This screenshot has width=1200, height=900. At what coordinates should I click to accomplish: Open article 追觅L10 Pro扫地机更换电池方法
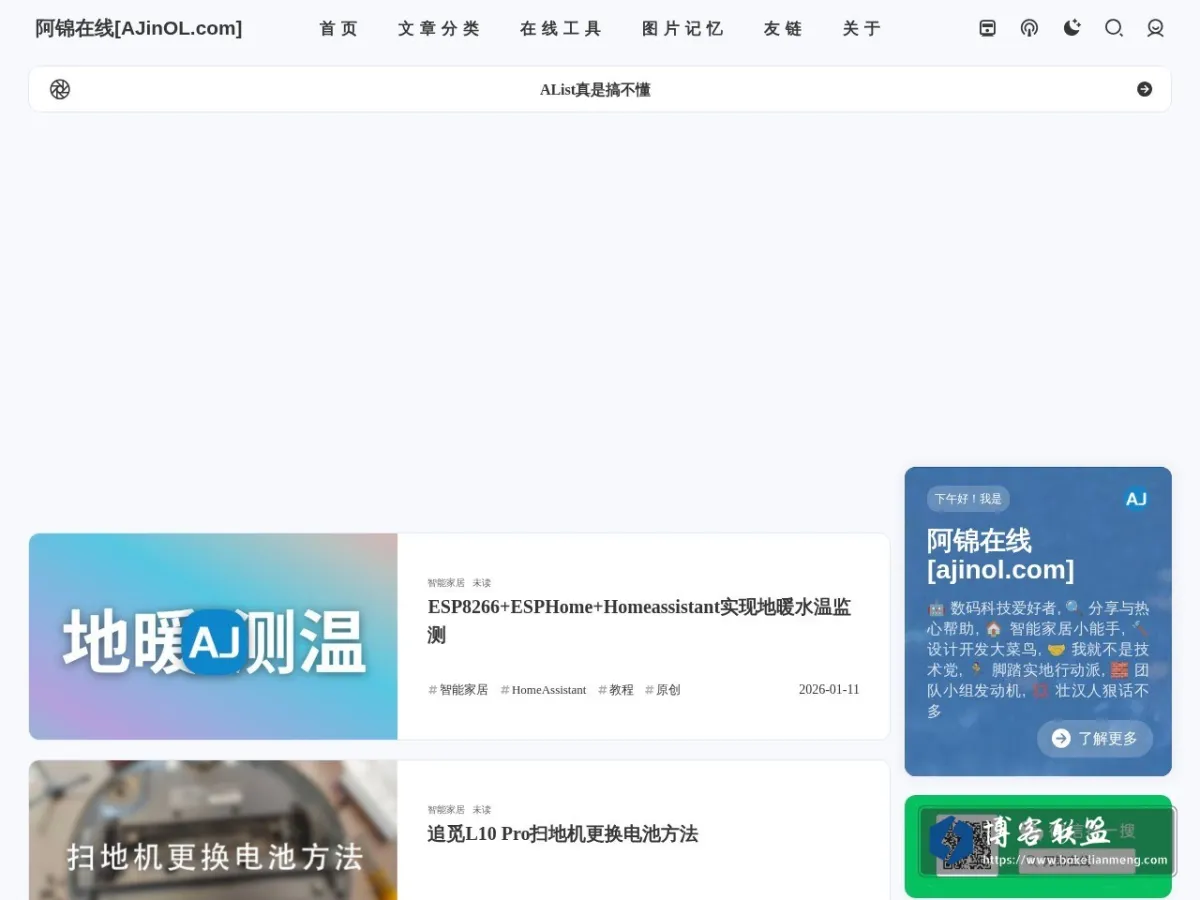tap(563, 834)
